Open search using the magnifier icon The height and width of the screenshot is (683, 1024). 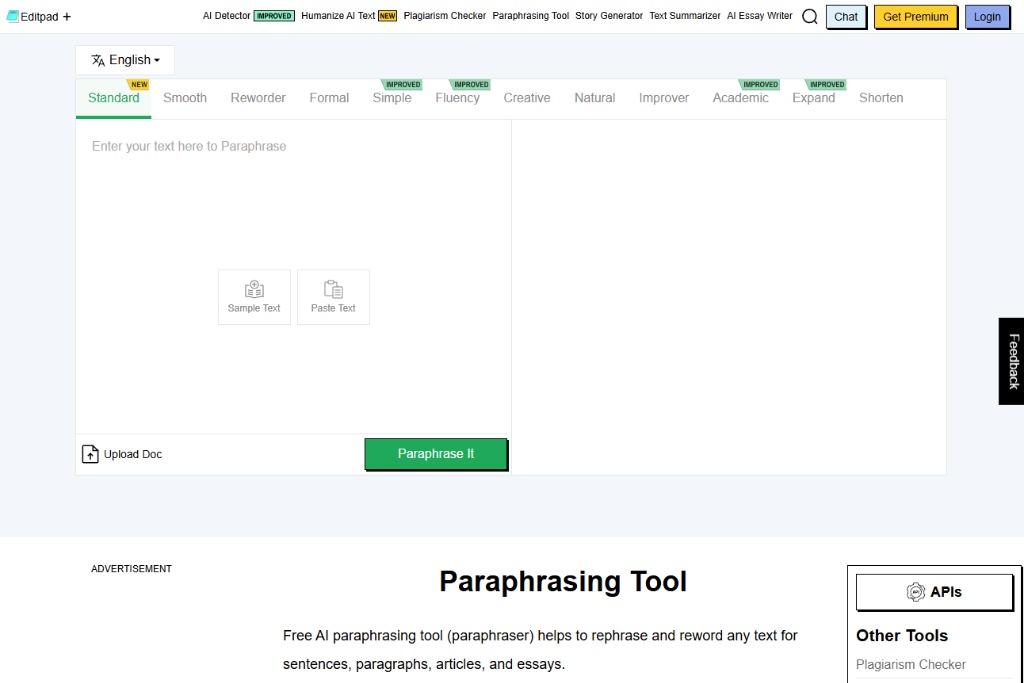(810, 16)
